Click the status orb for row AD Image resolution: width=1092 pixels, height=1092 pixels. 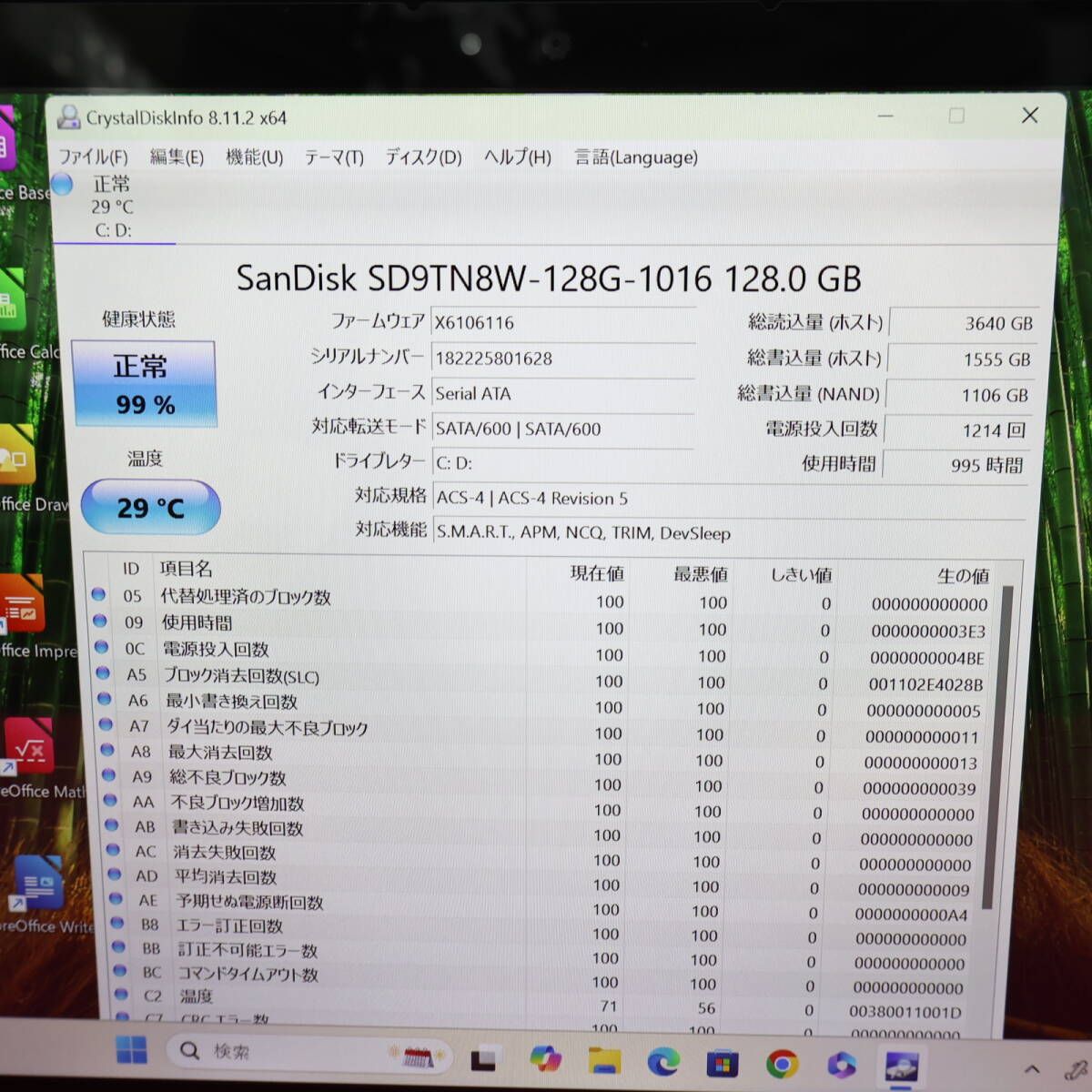[x=114, y=875]
